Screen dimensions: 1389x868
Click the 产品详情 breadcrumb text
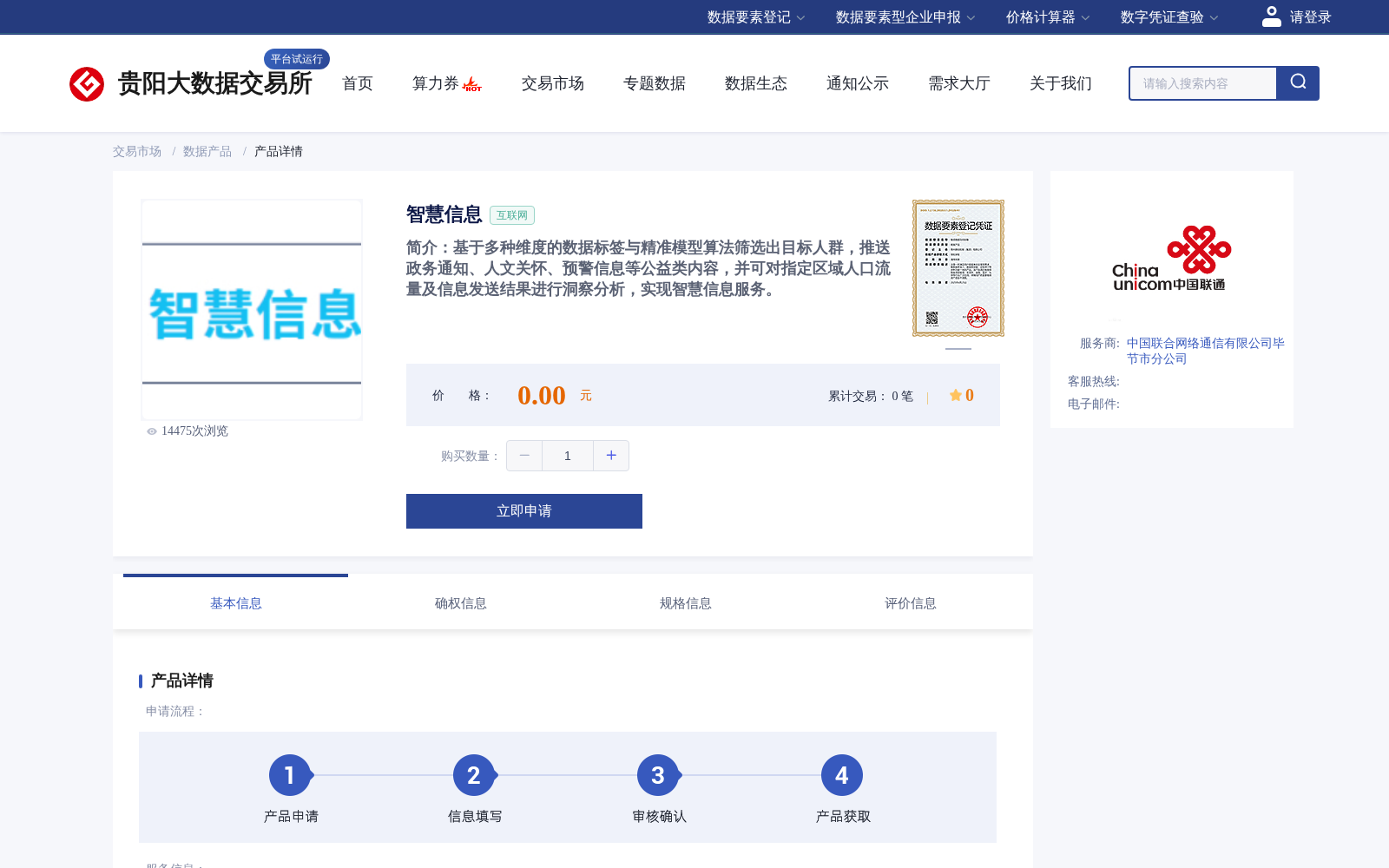pyautogui.click(x=279, y=151)
